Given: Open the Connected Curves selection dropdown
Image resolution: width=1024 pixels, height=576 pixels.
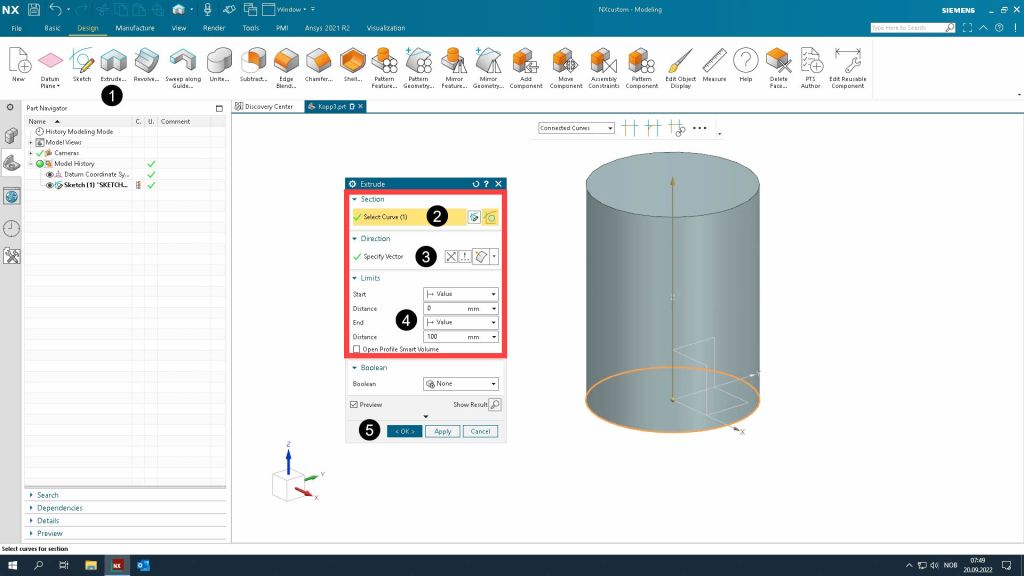Looking at the screenshot, I should (x=577, y=128).
